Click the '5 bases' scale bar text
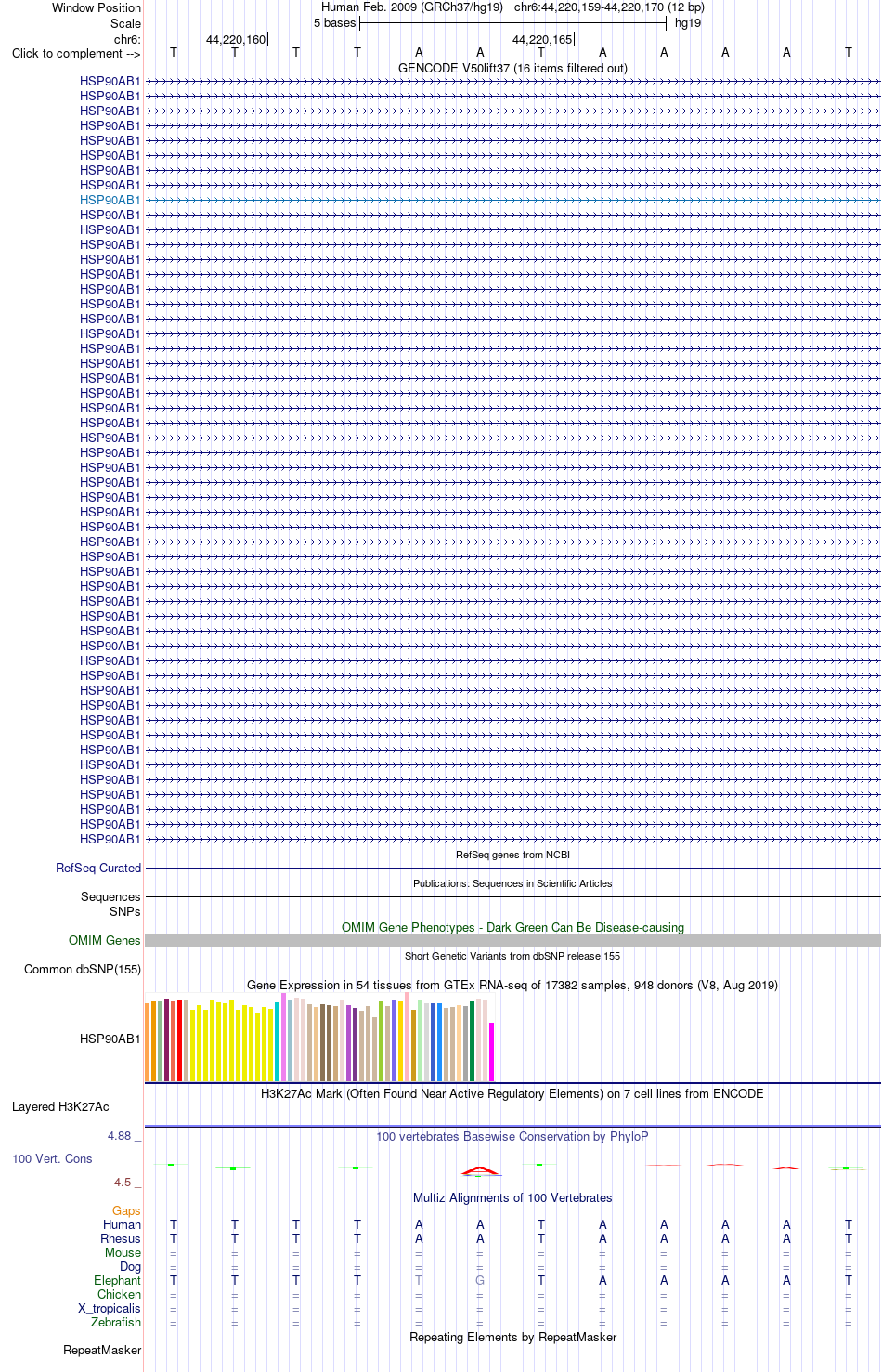The image size is (882, 1372). [x=334, y=22]
